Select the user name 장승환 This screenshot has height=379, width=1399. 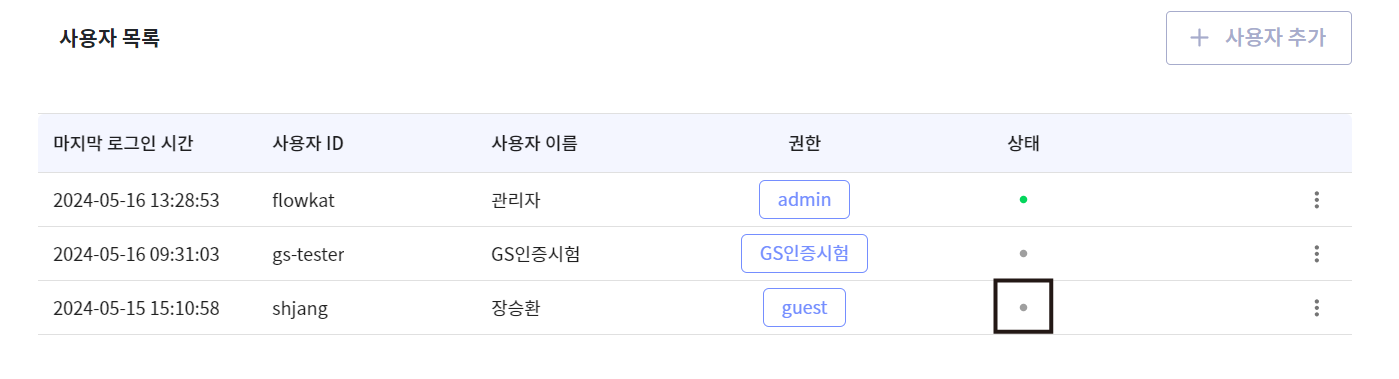point(503,308)
